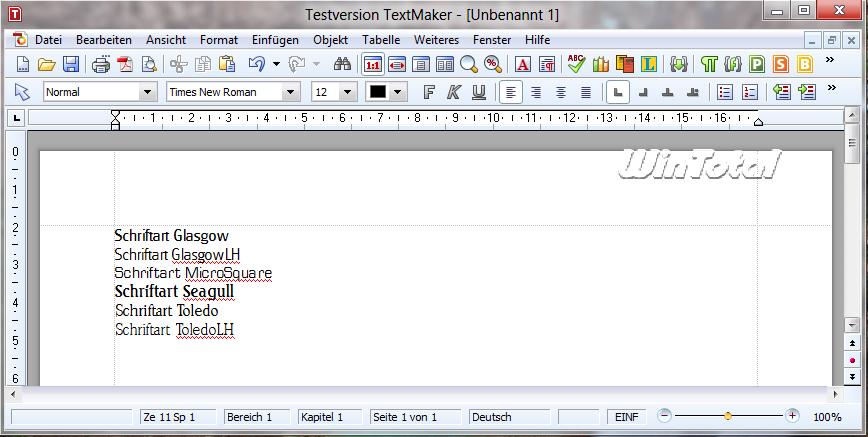Image resolution: width=868 pixels, height=437 pixels.
Task: Open the Normal paragraph style dropdown
Action: click(147, 92)
